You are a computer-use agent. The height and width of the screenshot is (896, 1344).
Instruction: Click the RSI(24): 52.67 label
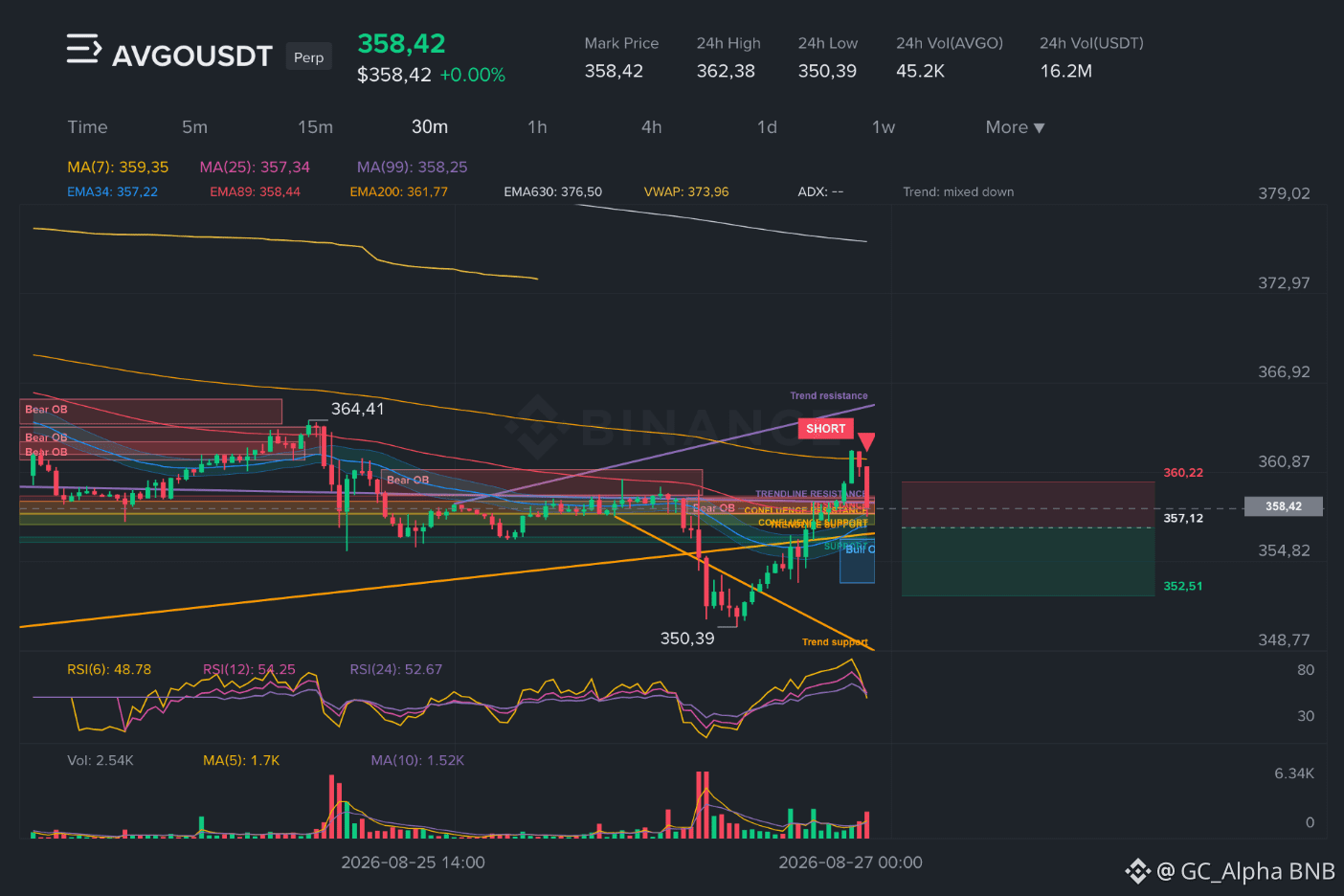(395, 670)
